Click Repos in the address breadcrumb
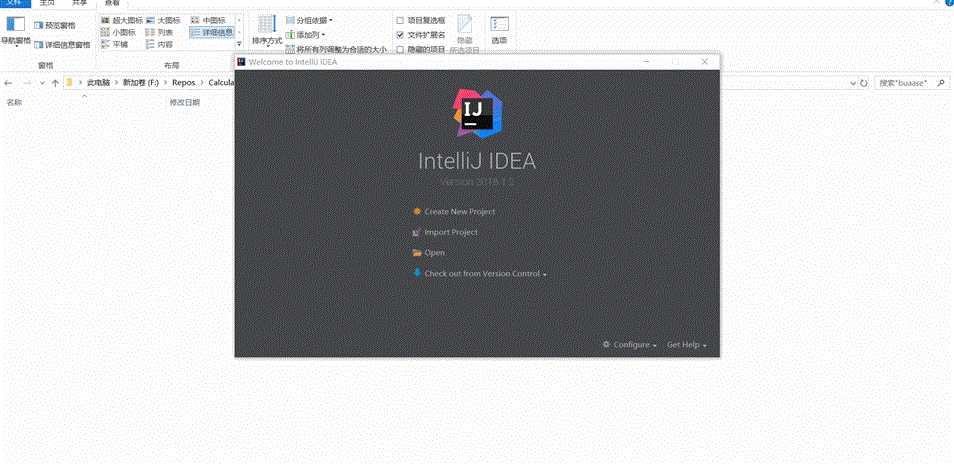 (x=183, y=83)
